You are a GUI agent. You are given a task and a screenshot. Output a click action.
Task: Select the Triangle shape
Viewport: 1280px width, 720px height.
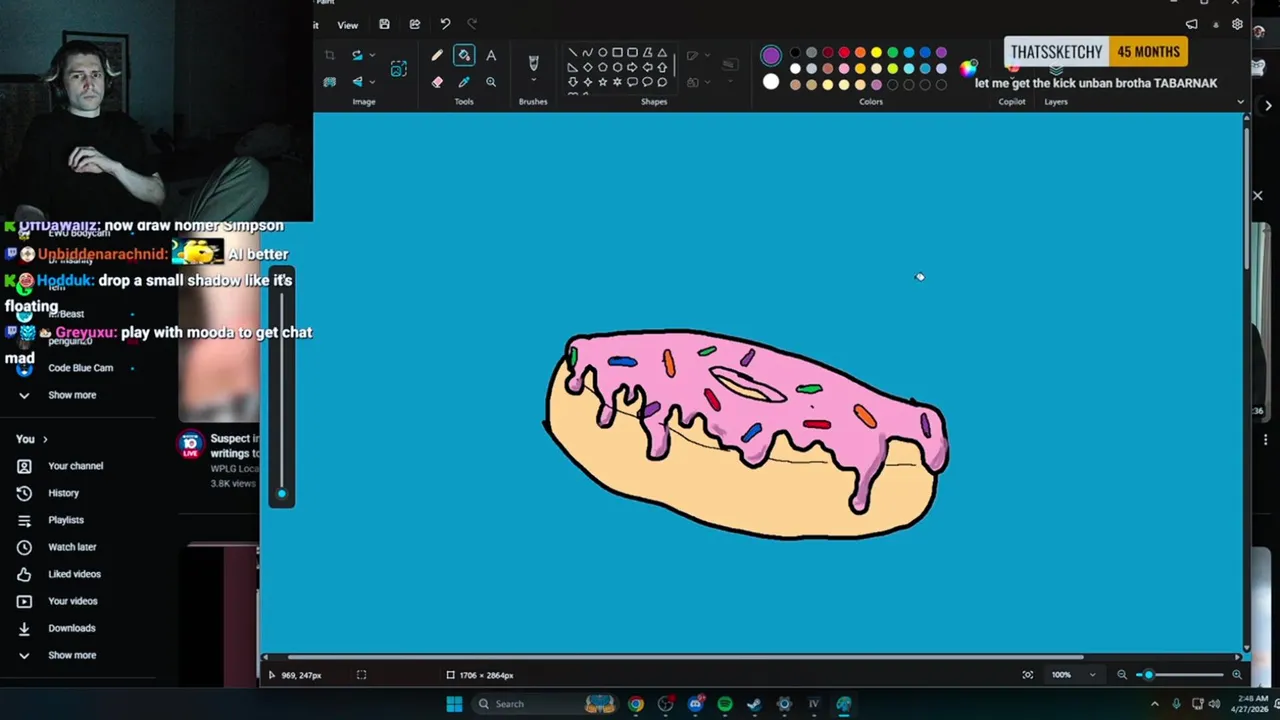[662, 52]
